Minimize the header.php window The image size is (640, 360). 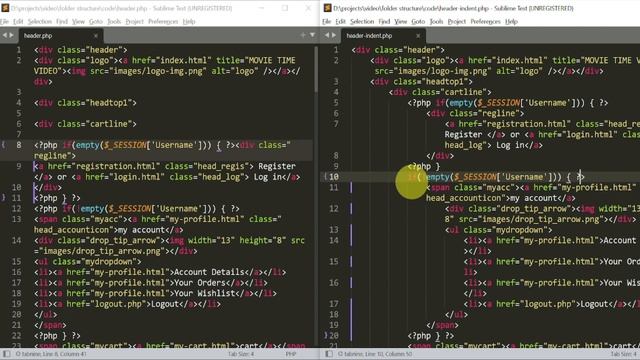(262, 8)
